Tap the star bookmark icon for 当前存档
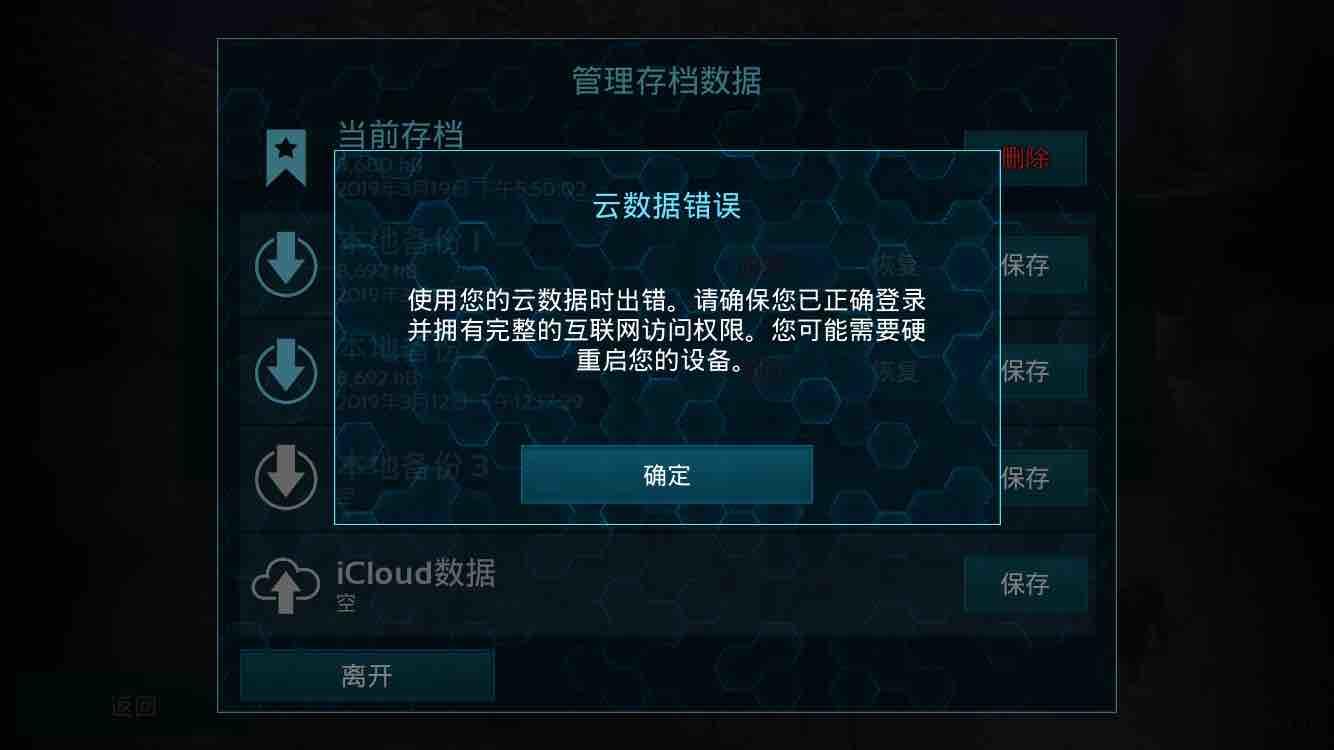This screenshot has width=1334, height=750. [286, 158]
